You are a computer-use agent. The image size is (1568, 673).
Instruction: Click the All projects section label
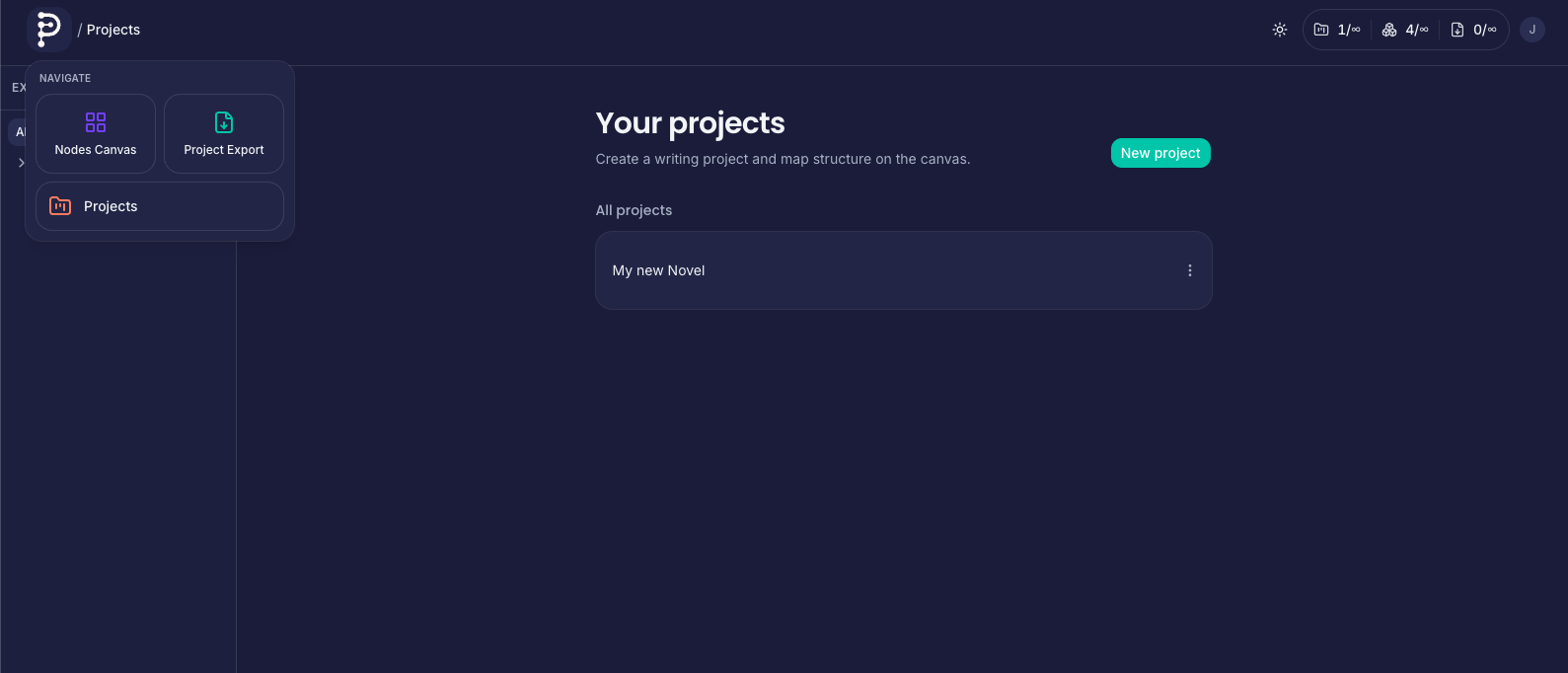634,210
